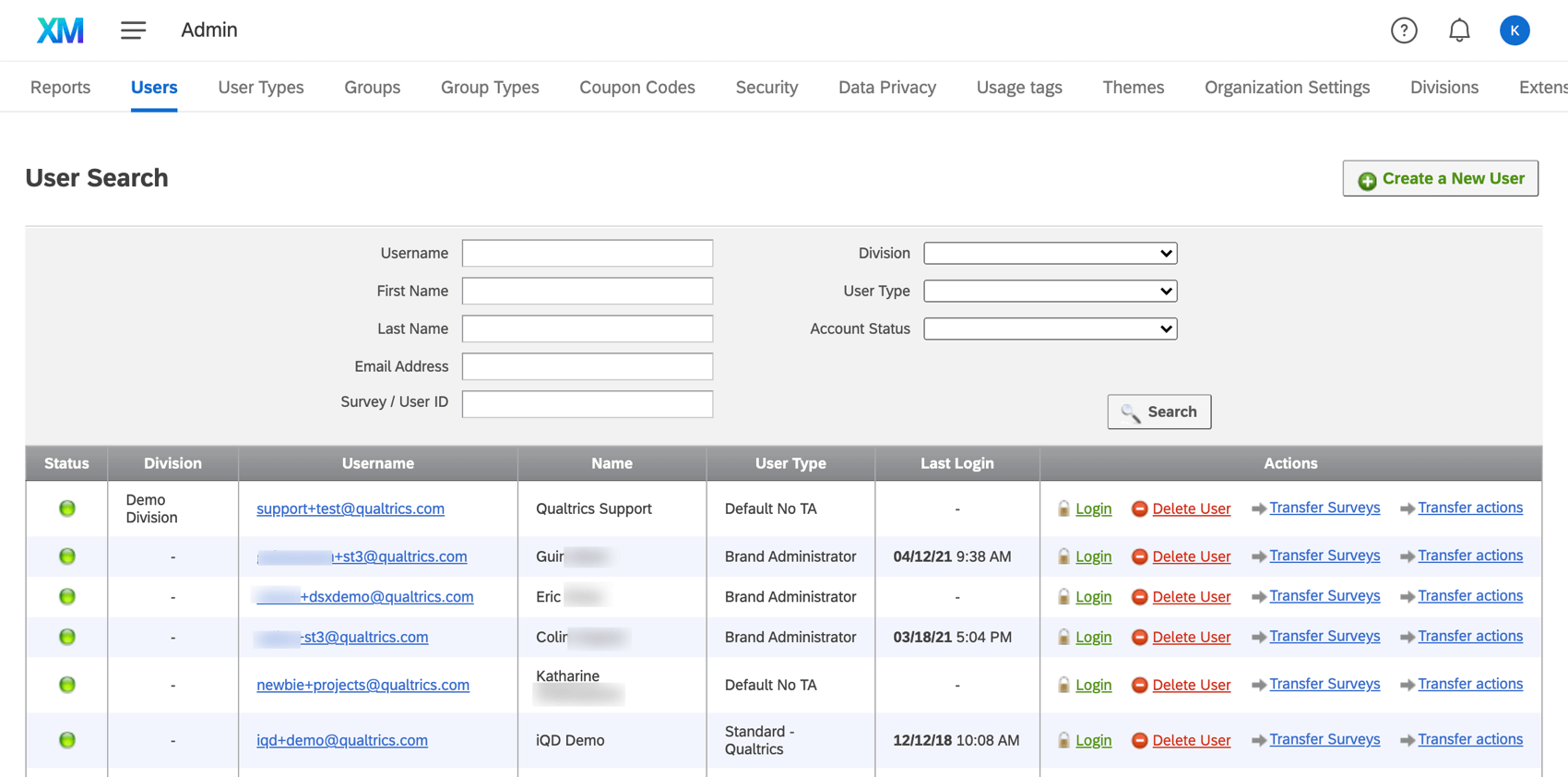The image size is (1568, 777).
Task: Focus the Email Address input field
Action: [x=587, y=366]
